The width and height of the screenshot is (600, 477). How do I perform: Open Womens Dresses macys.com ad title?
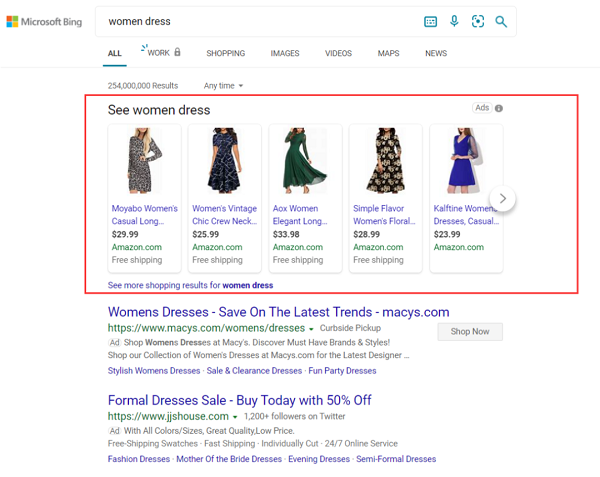click(279, 312)
